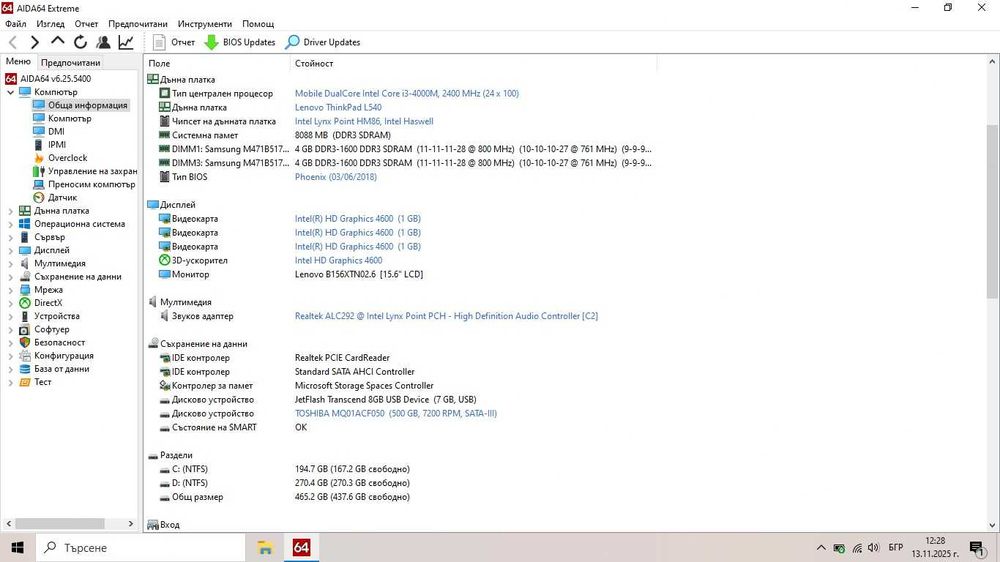Select Компютър sub-item under the Компютър node
Viewport: 1000px width, 562px height.
click(x=62, y=118)
